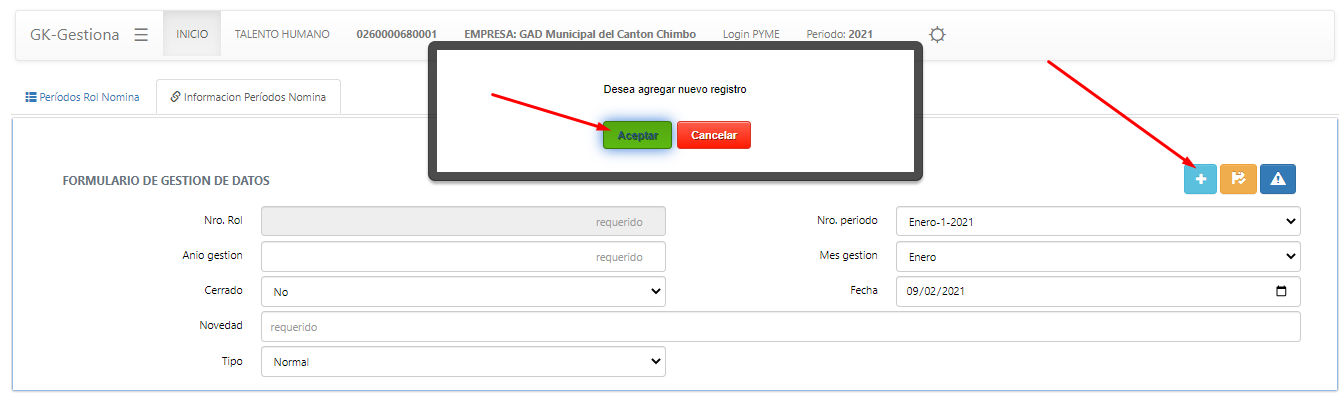Select Informacion Períodos Nomina tab
This screenshot has width=1344, height=398.
[248, 98]
